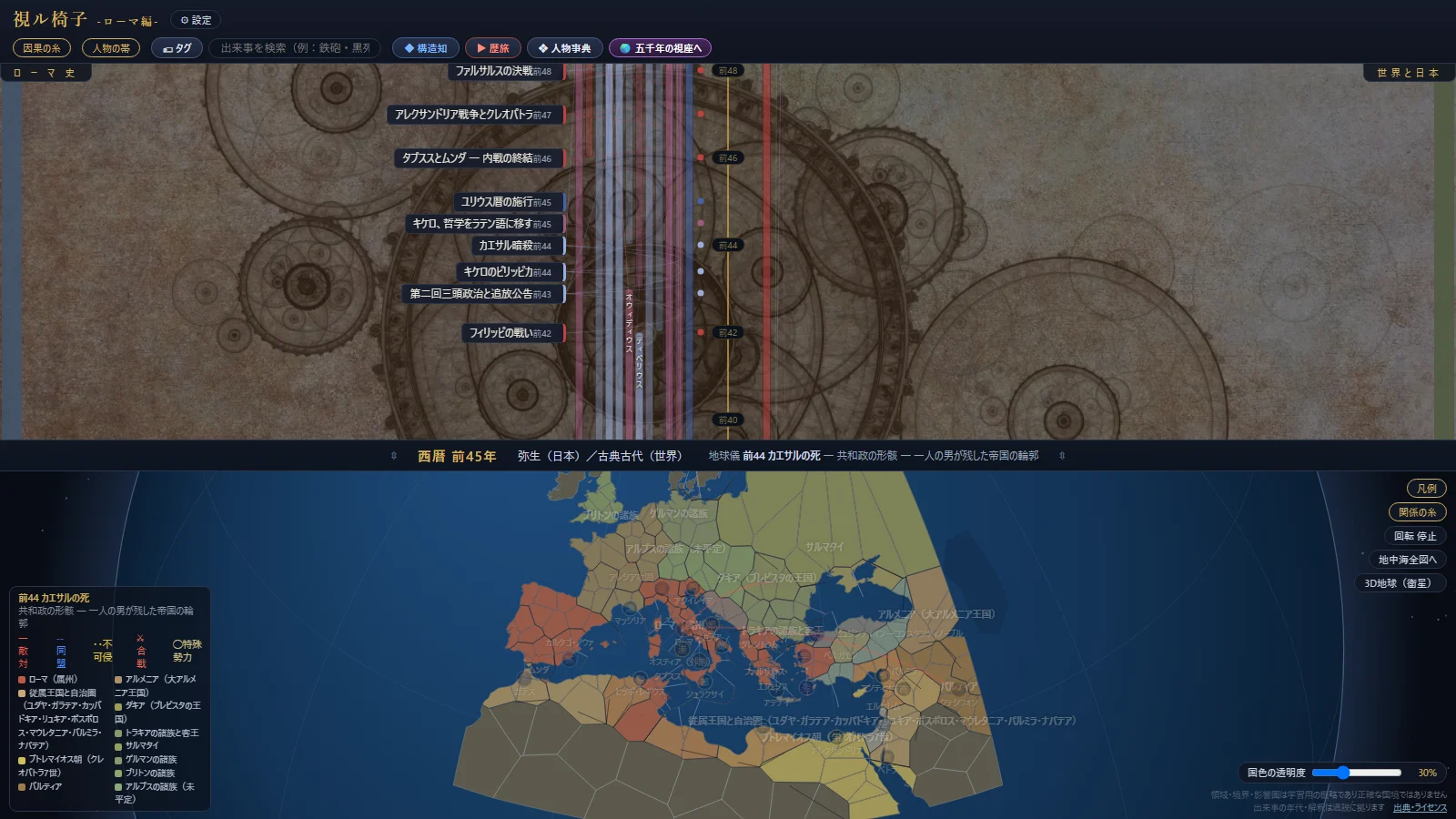Viewport: 1456px width, 819px height.
Task: Click the ブリトンの諸族 legend swatch
Action: tap(118, 773)
